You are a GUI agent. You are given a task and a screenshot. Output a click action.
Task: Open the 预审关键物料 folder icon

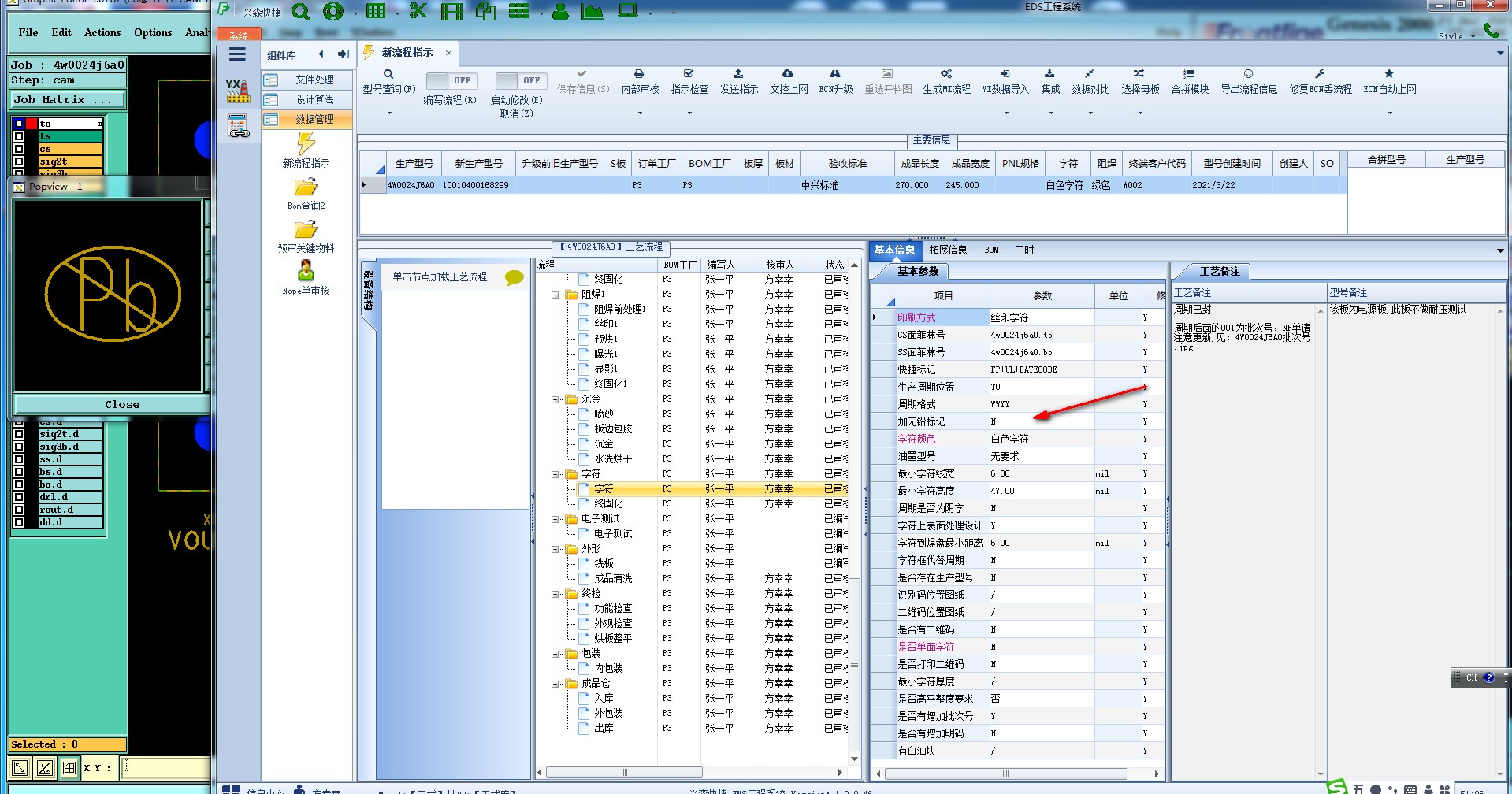click(x=306, y=229)
